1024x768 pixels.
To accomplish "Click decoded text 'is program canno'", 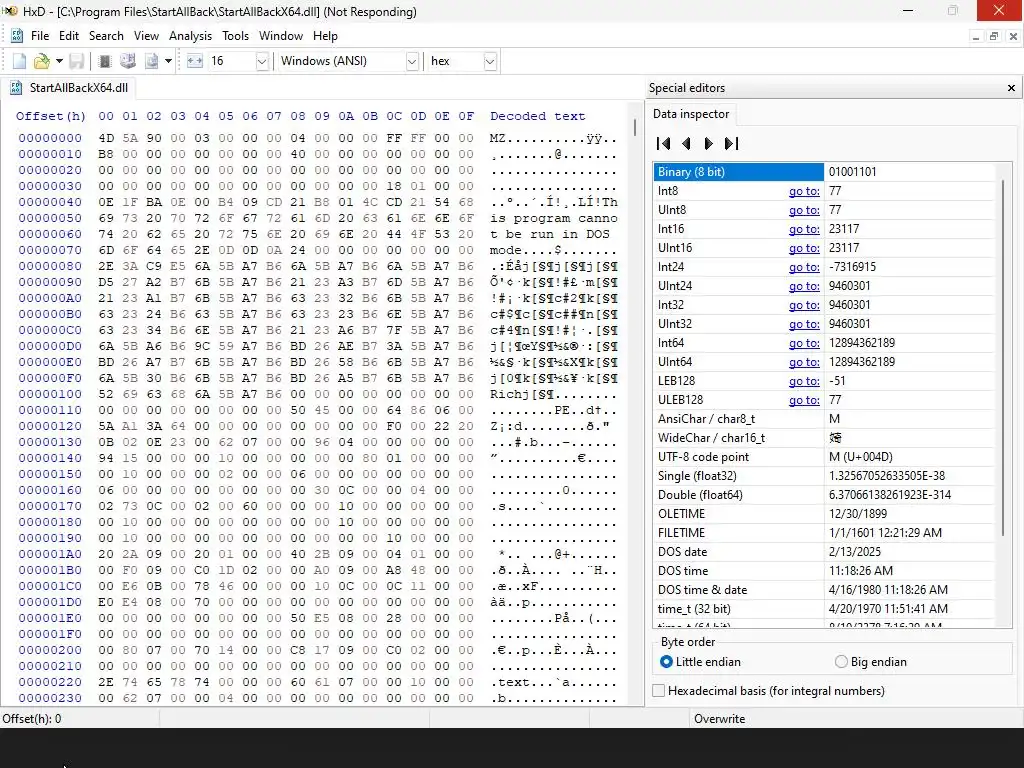I will pos(553,218).
